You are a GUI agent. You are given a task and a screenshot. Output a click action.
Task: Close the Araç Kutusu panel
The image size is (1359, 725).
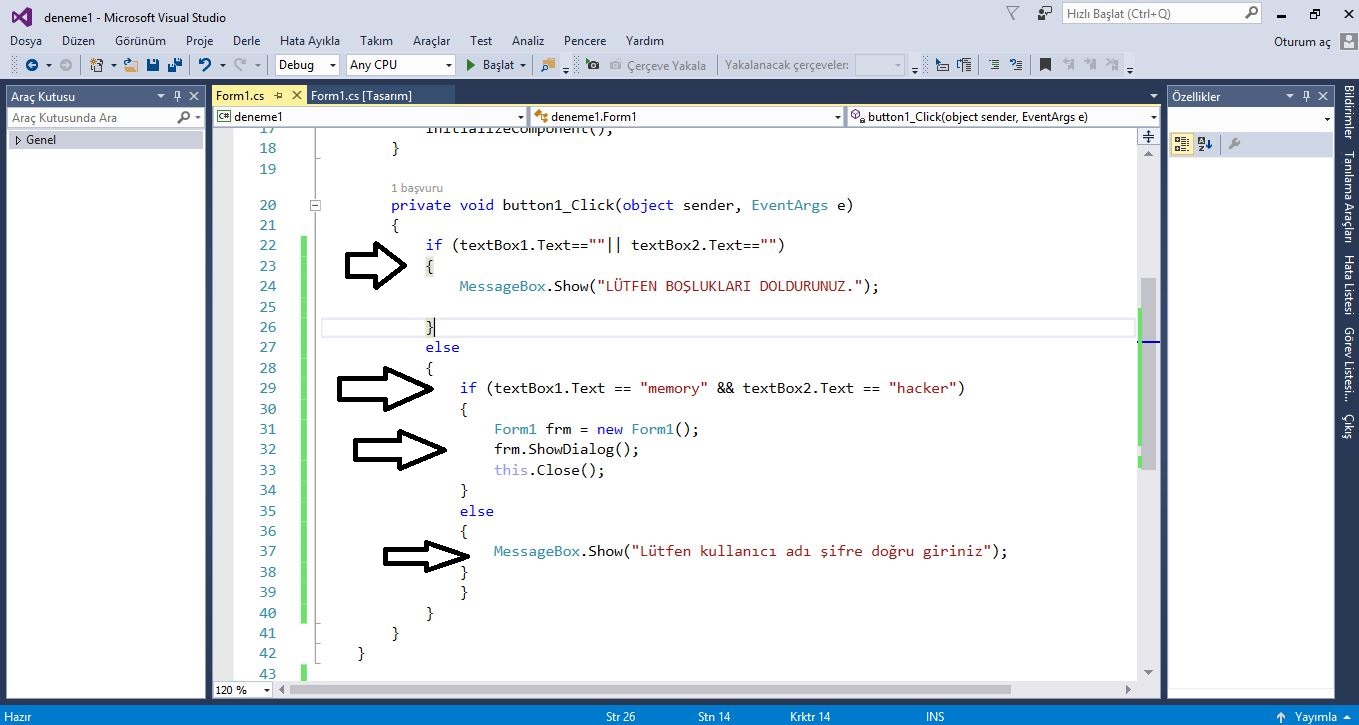point(194,96)
